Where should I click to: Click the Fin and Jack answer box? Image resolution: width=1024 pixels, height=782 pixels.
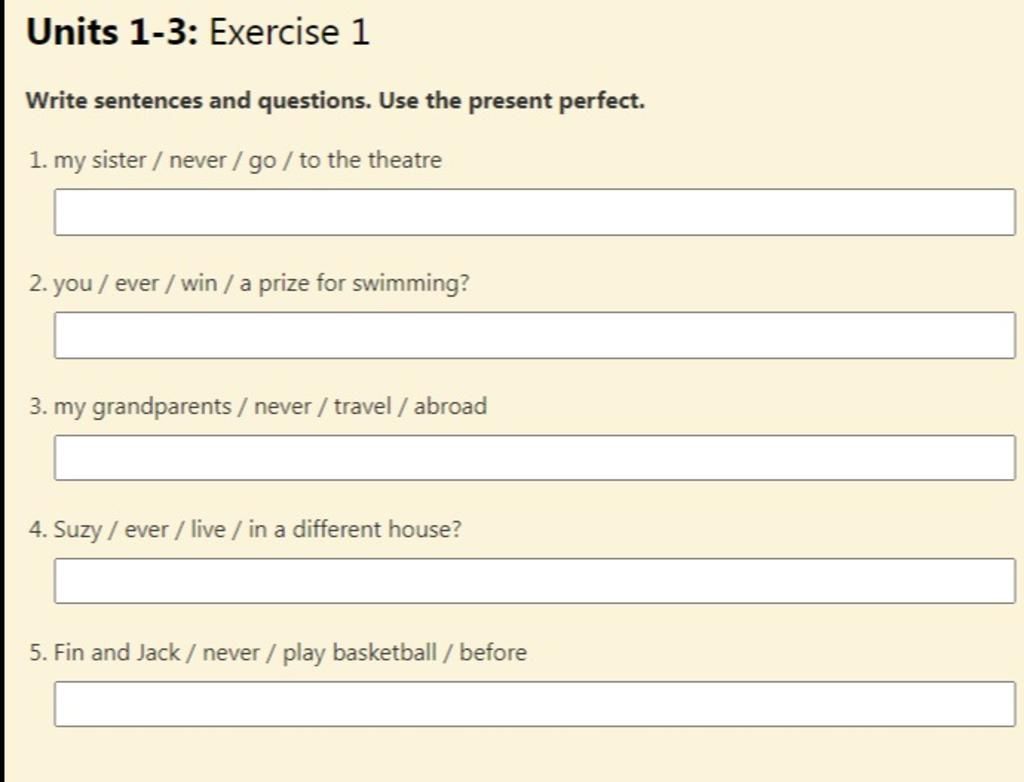tap(535, 704)
